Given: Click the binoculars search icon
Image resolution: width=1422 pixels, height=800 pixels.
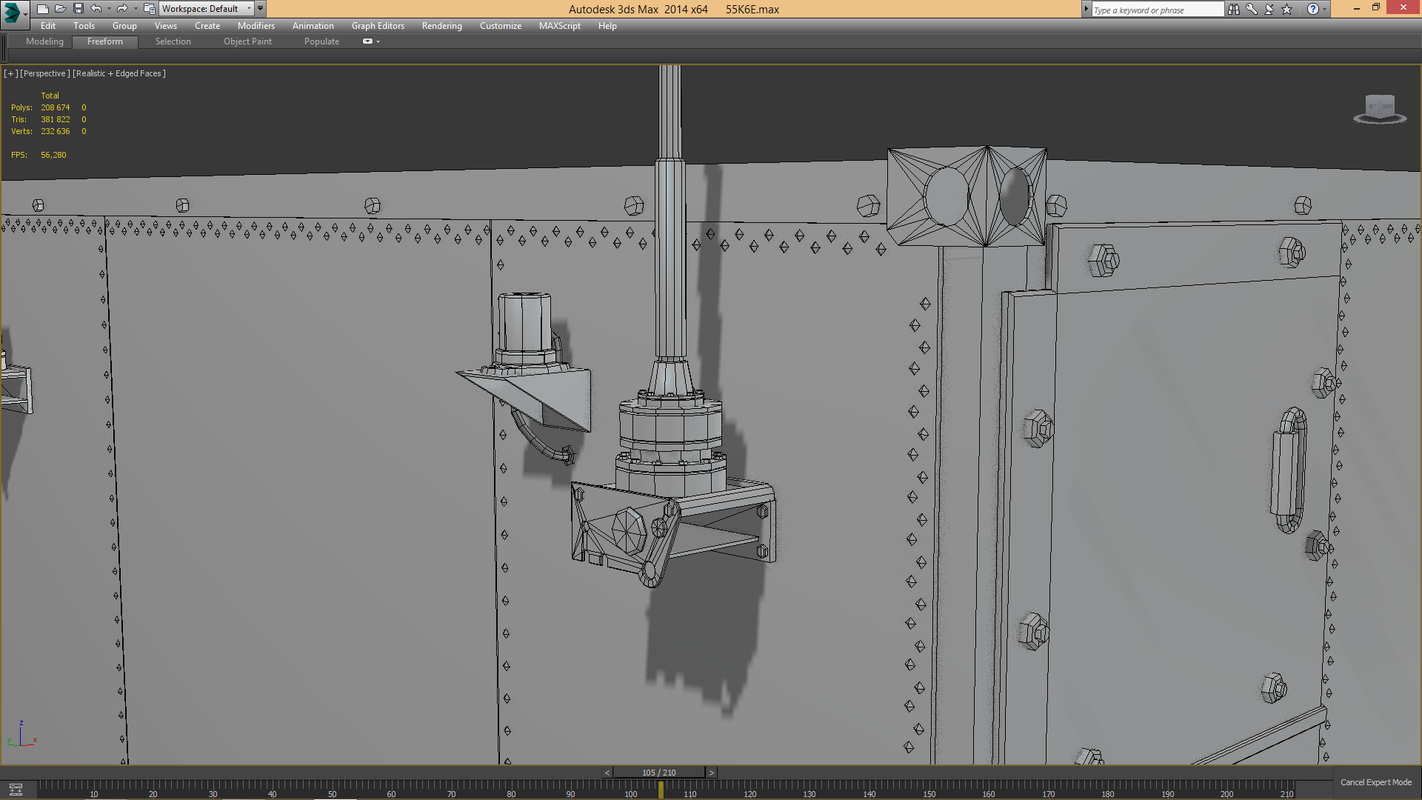Looking at the screenshot, I should (x=1234, y=9).
